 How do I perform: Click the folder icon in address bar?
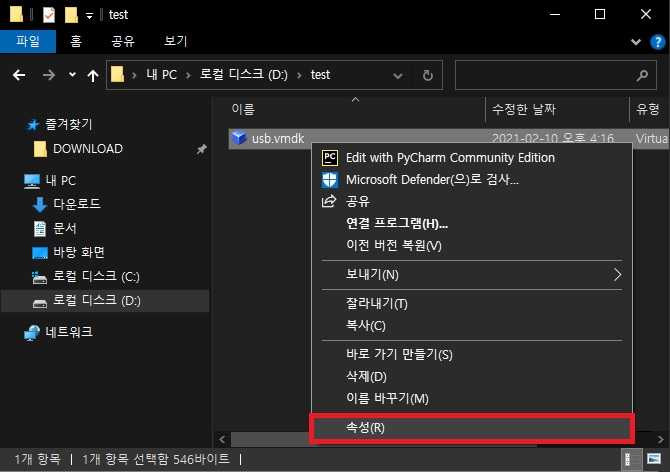117,75
